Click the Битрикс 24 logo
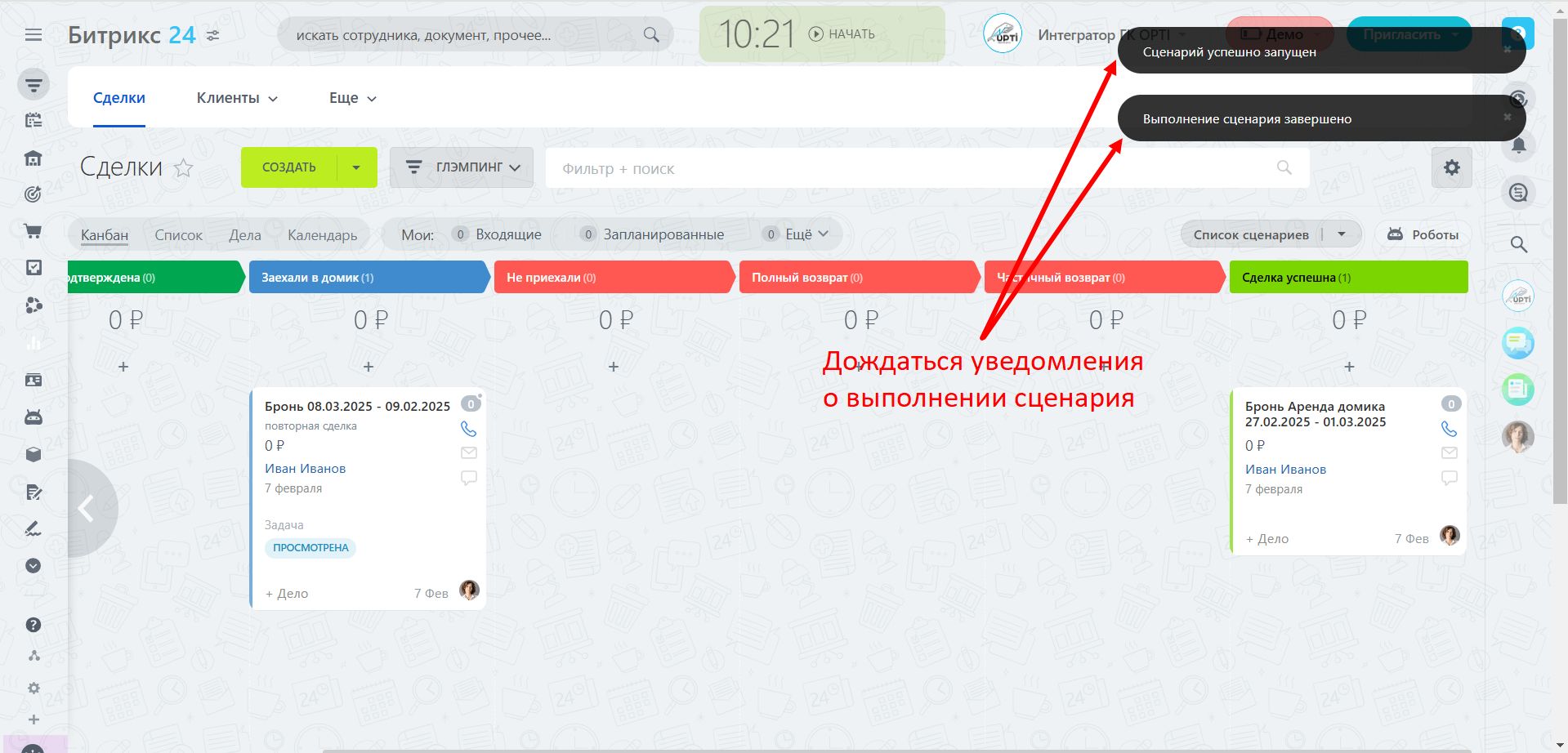The height and width of the screenshot is (753, 1568). pos(132,35)
